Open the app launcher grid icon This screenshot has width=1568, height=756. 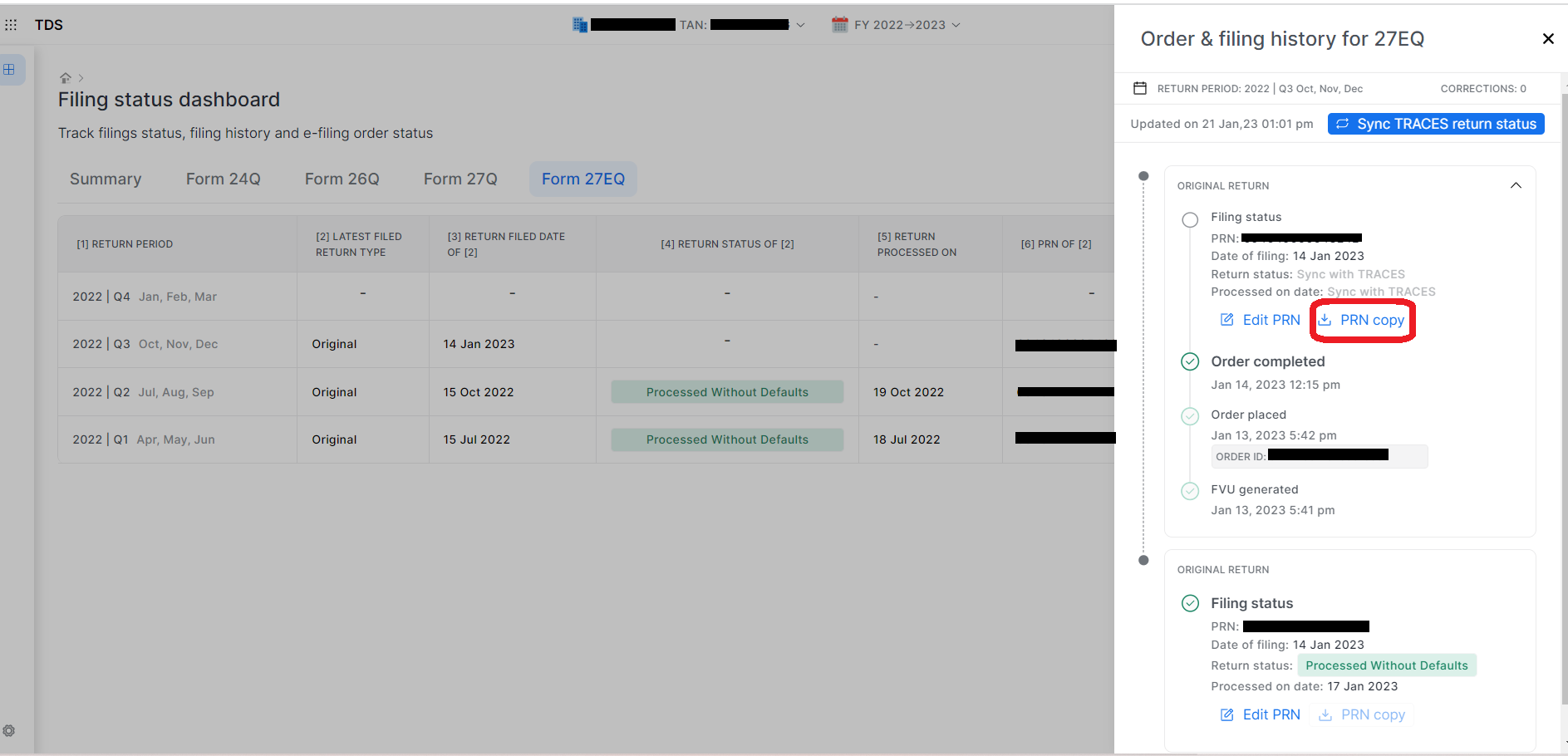tap(11, 25)
